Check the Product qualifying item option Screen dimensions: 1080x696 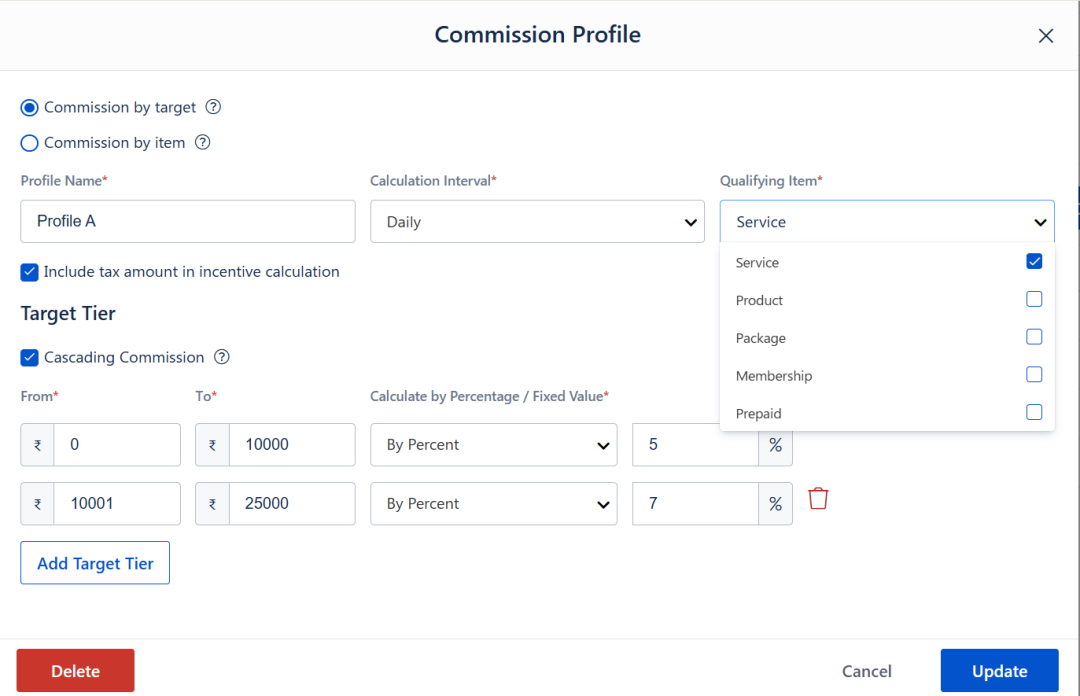click(1034, 299)
